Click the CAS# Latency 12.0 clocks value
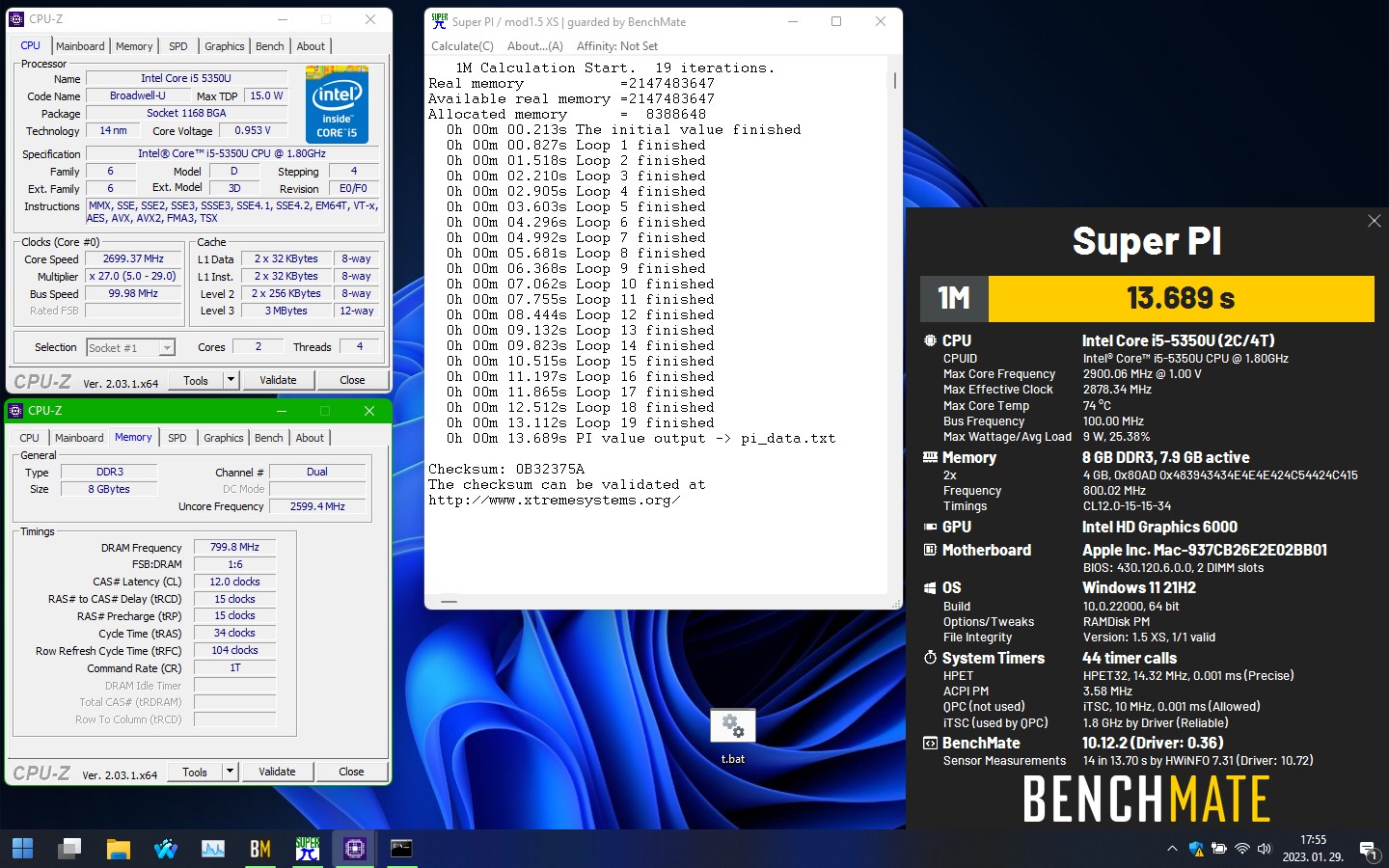Screen dimensions: 1389x868 coord(234,583)
